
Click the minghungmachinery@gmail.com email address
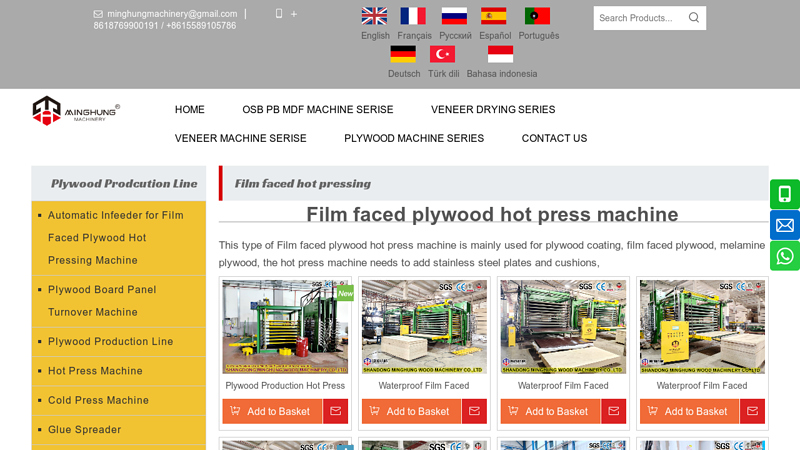[172, 14]
